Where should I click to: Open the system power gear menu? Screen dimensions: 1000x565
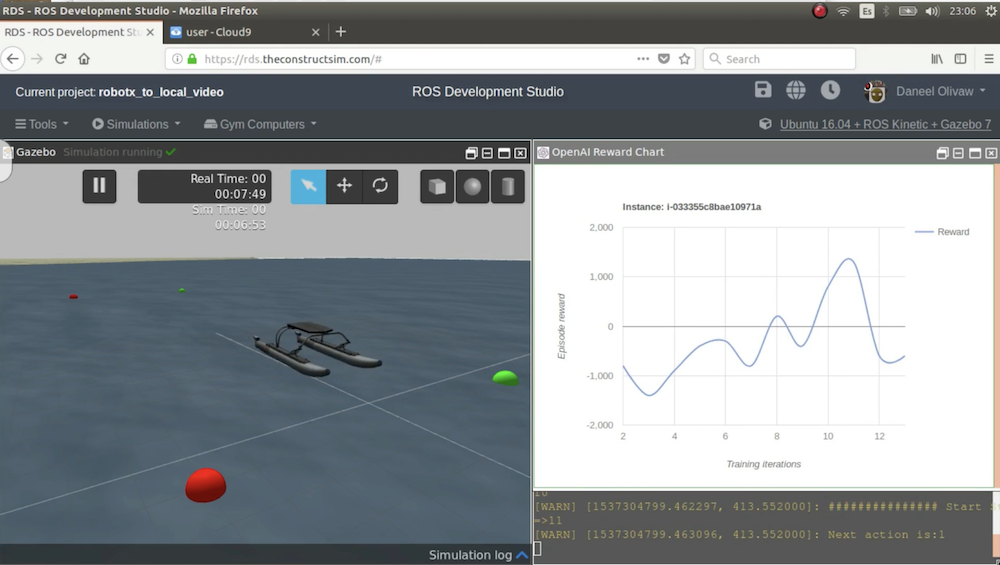(x=991, y=11)
